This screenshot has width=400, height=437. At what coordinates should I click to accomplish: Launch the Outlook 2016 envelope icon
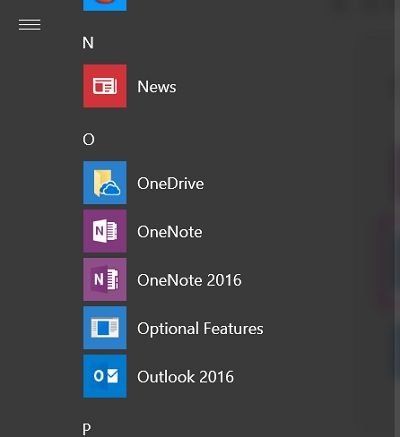point(105,376)
